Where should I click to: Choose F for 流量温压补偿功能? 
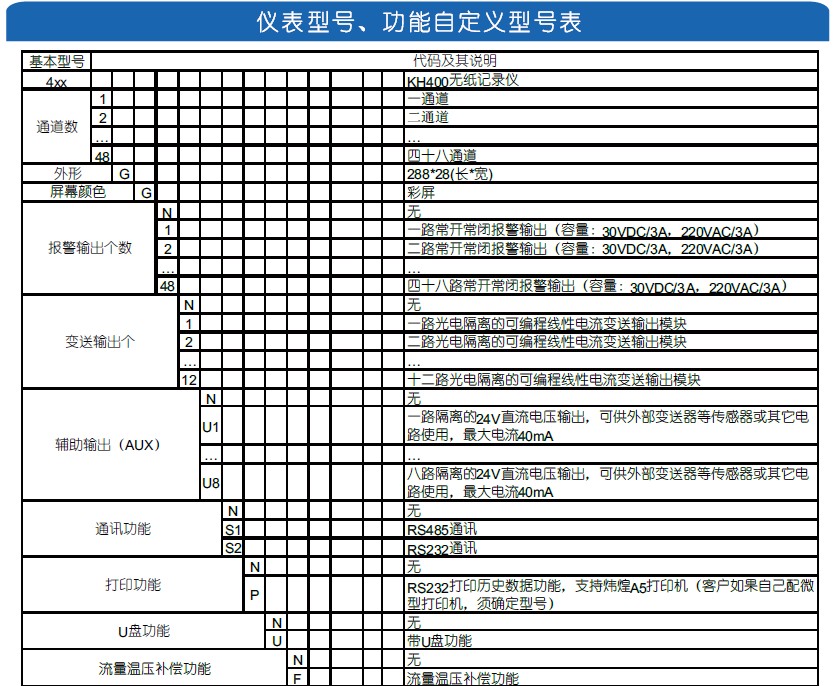click(297, 677)
